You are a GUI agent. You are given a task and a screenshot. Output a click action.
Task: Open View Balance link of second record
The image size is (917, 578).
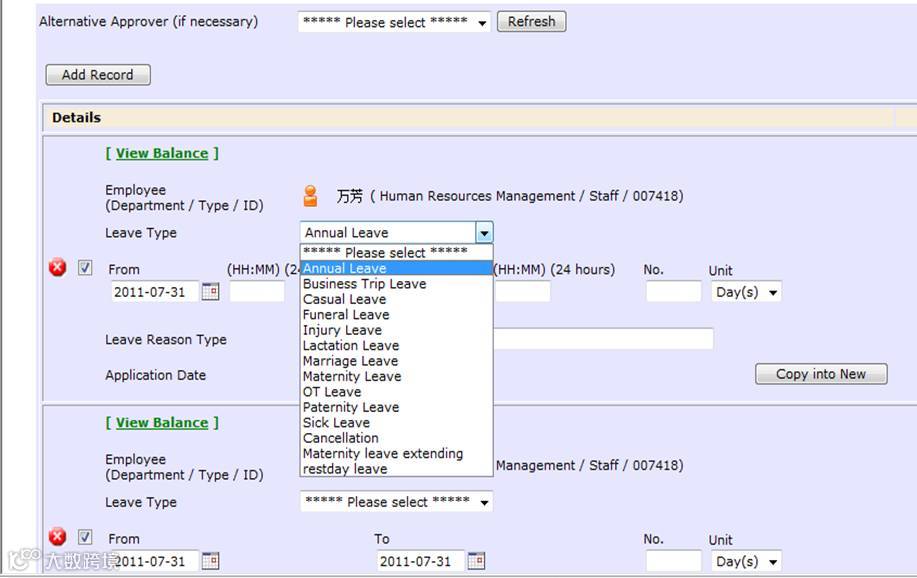[x=162, y=423]
